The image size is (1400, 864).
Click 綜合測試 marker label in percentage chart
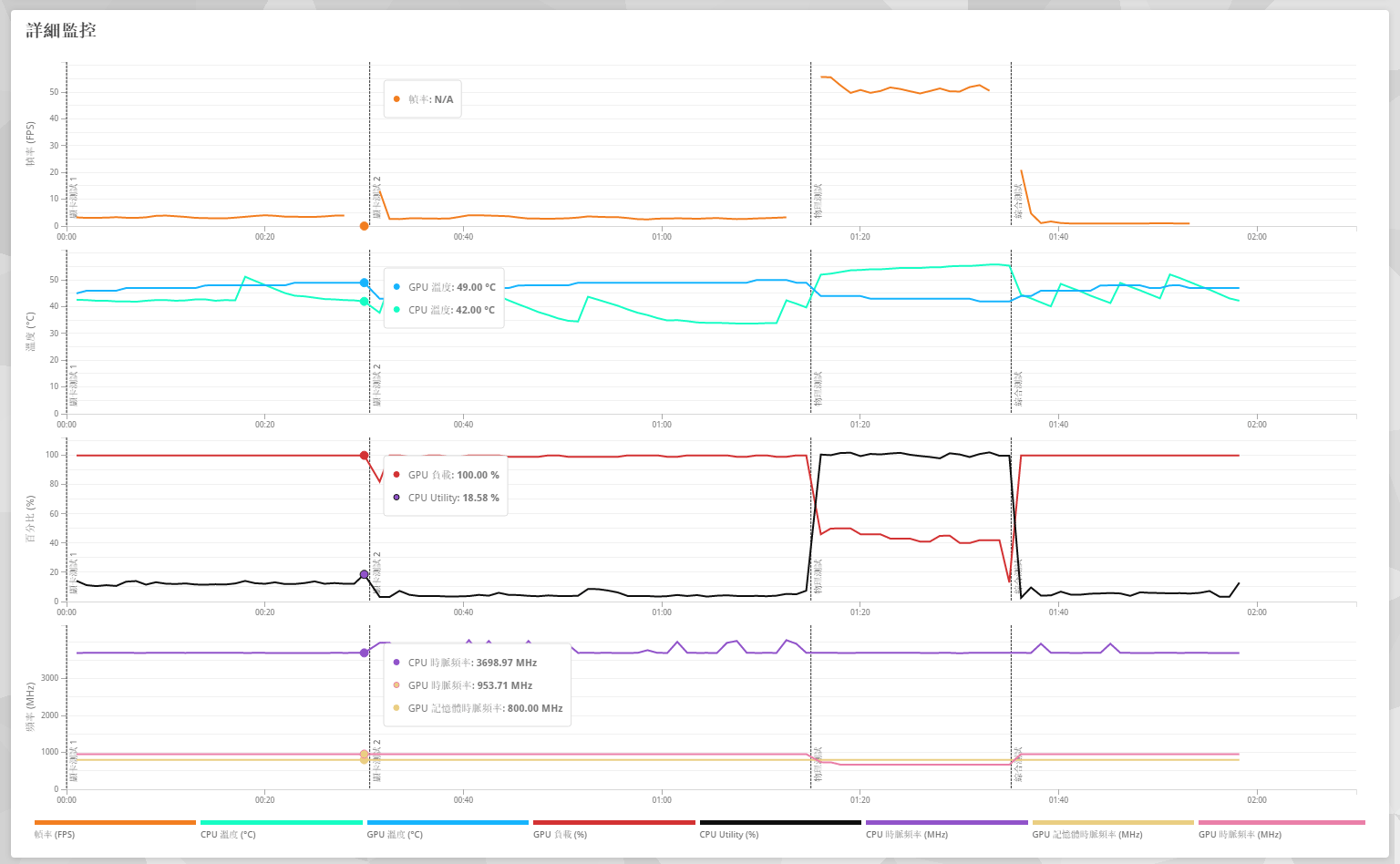[x=1018, y=576]
